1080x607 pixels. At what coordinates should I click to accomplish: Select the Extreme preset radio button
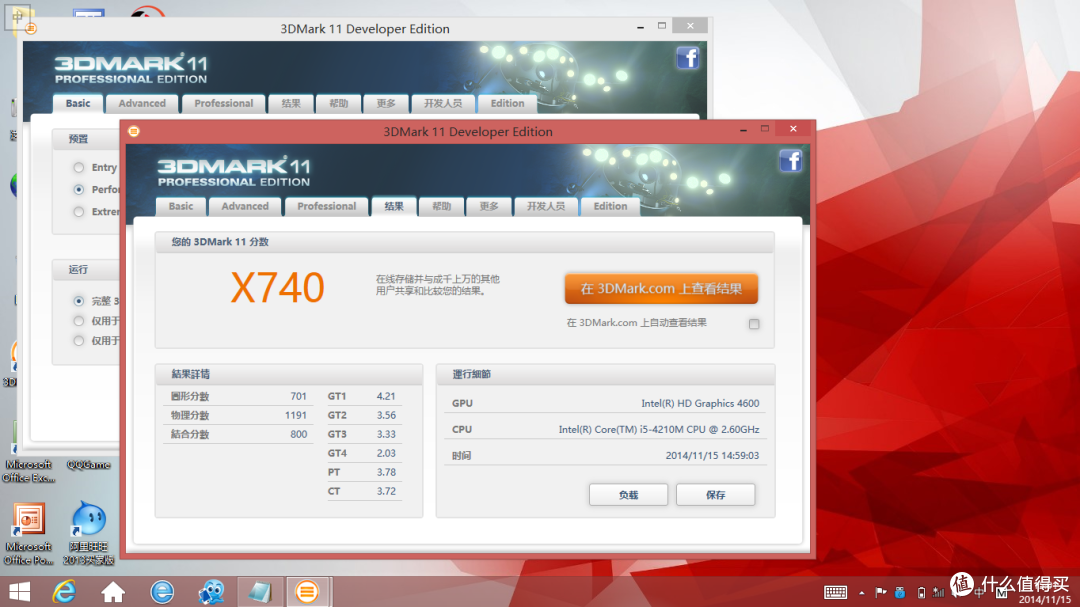[79, 212]
